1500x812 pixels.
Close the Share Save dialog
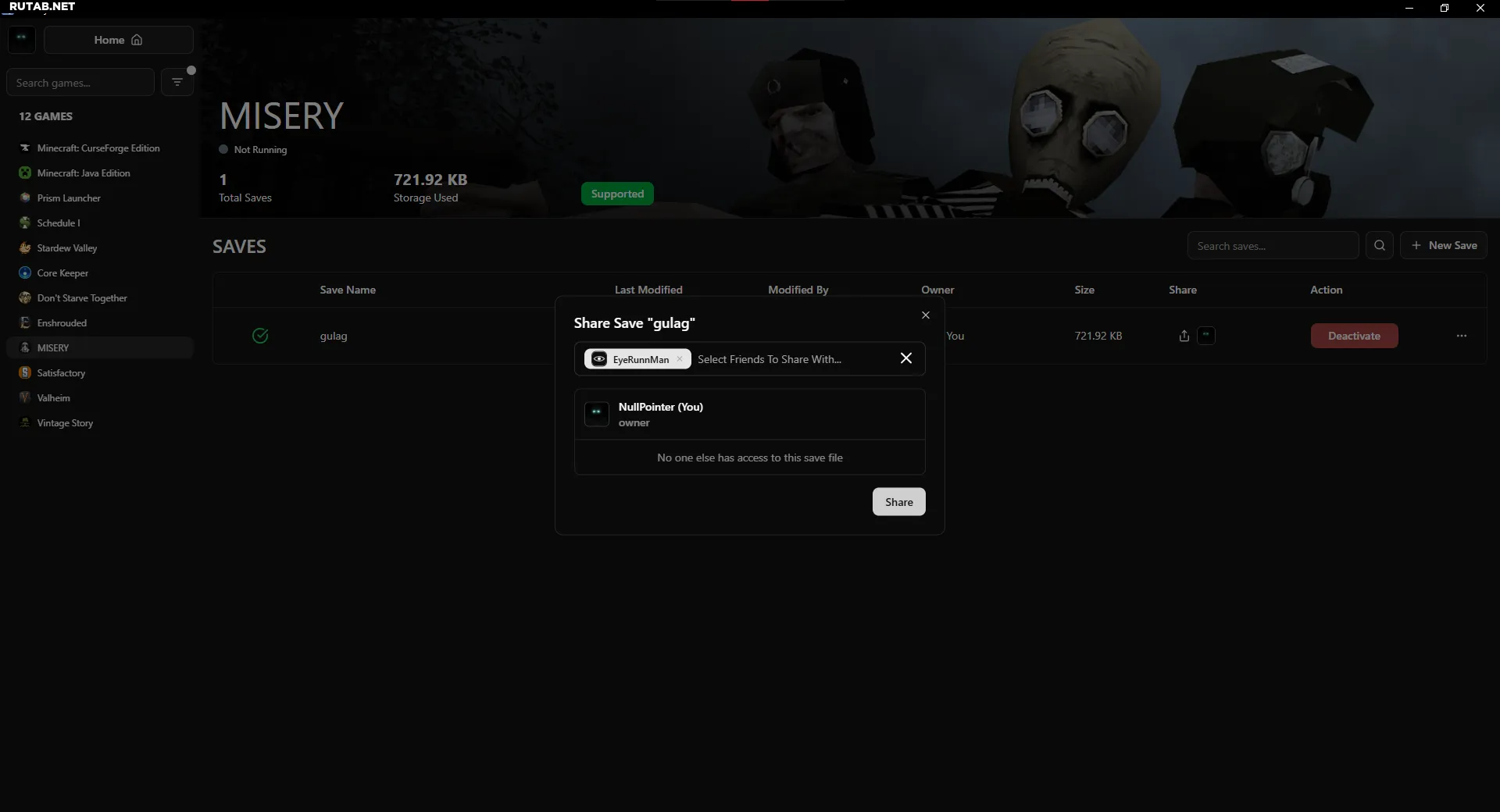coord(925,315)
